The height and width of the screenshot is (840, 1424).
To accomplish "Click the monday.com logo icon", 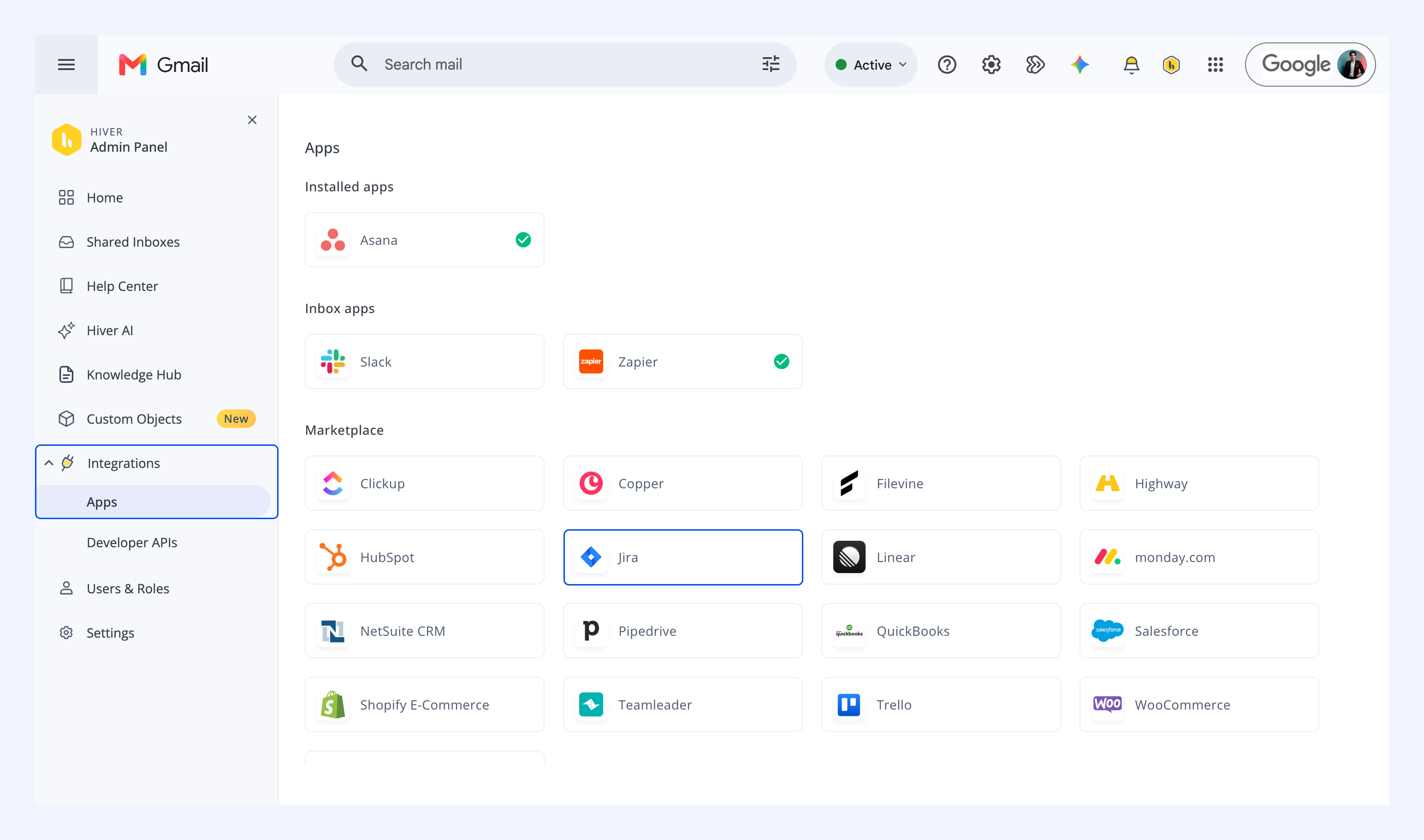I will 1108,557.
